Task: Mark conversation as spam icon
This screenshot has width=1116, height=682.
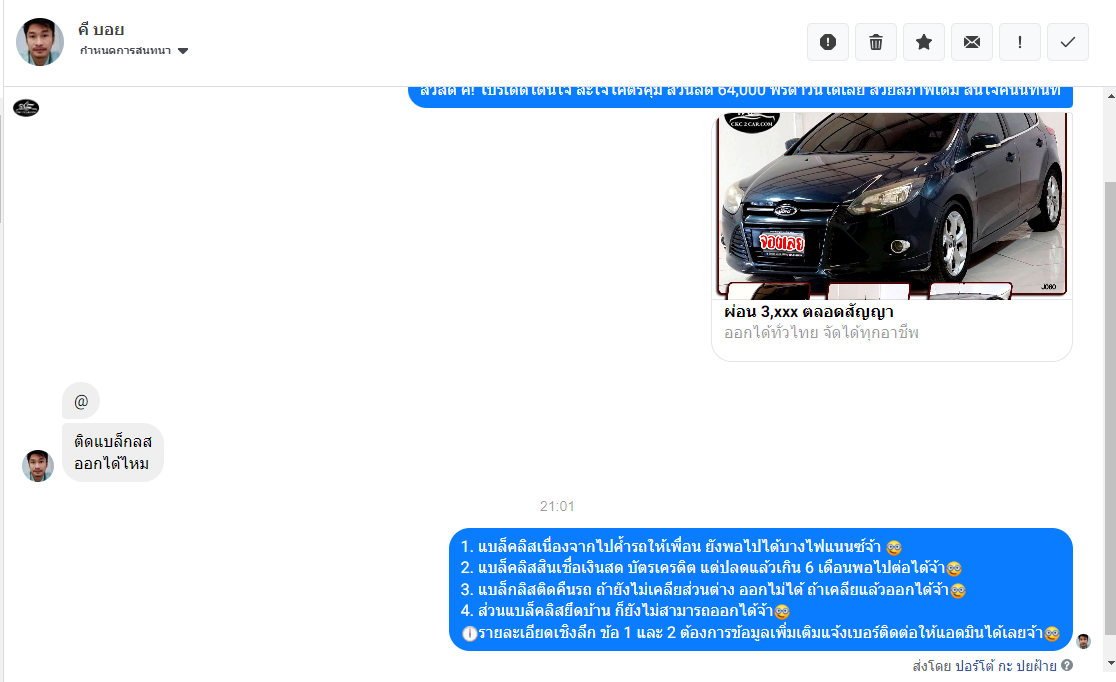Action: [828, 42]
